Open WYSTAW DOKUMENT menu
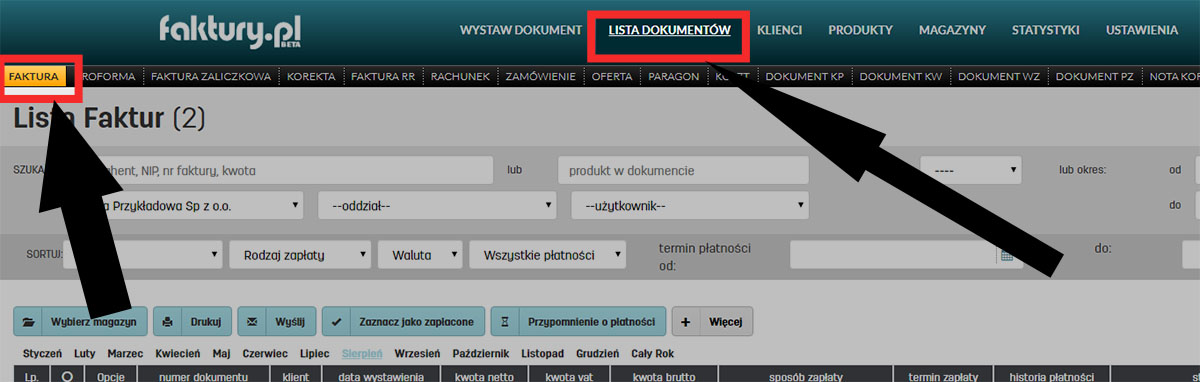 pyautogui.click(x=521, y=30)
